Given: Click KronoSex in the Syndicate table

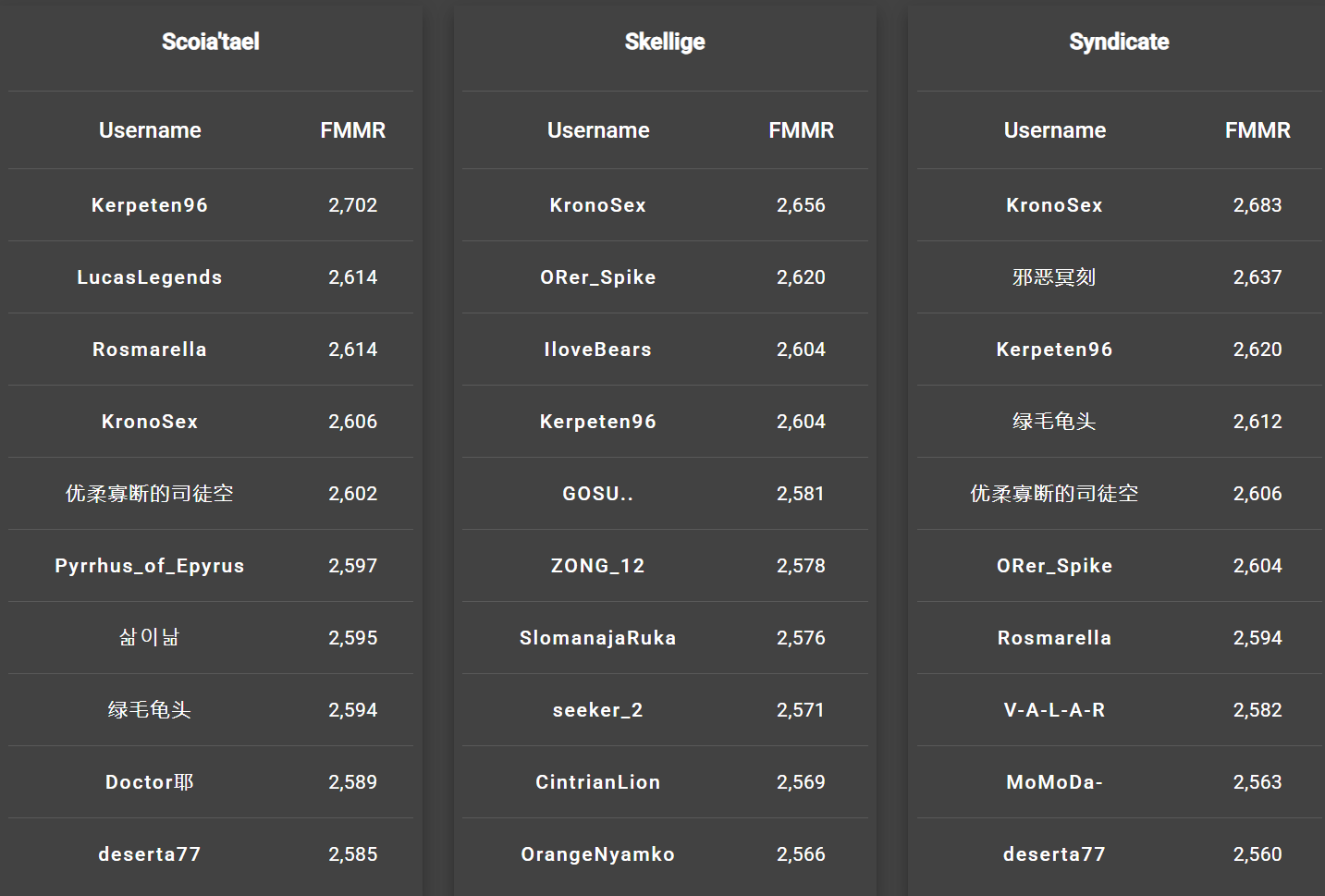Looking at the screenshot, I should tap(1054, 205).
